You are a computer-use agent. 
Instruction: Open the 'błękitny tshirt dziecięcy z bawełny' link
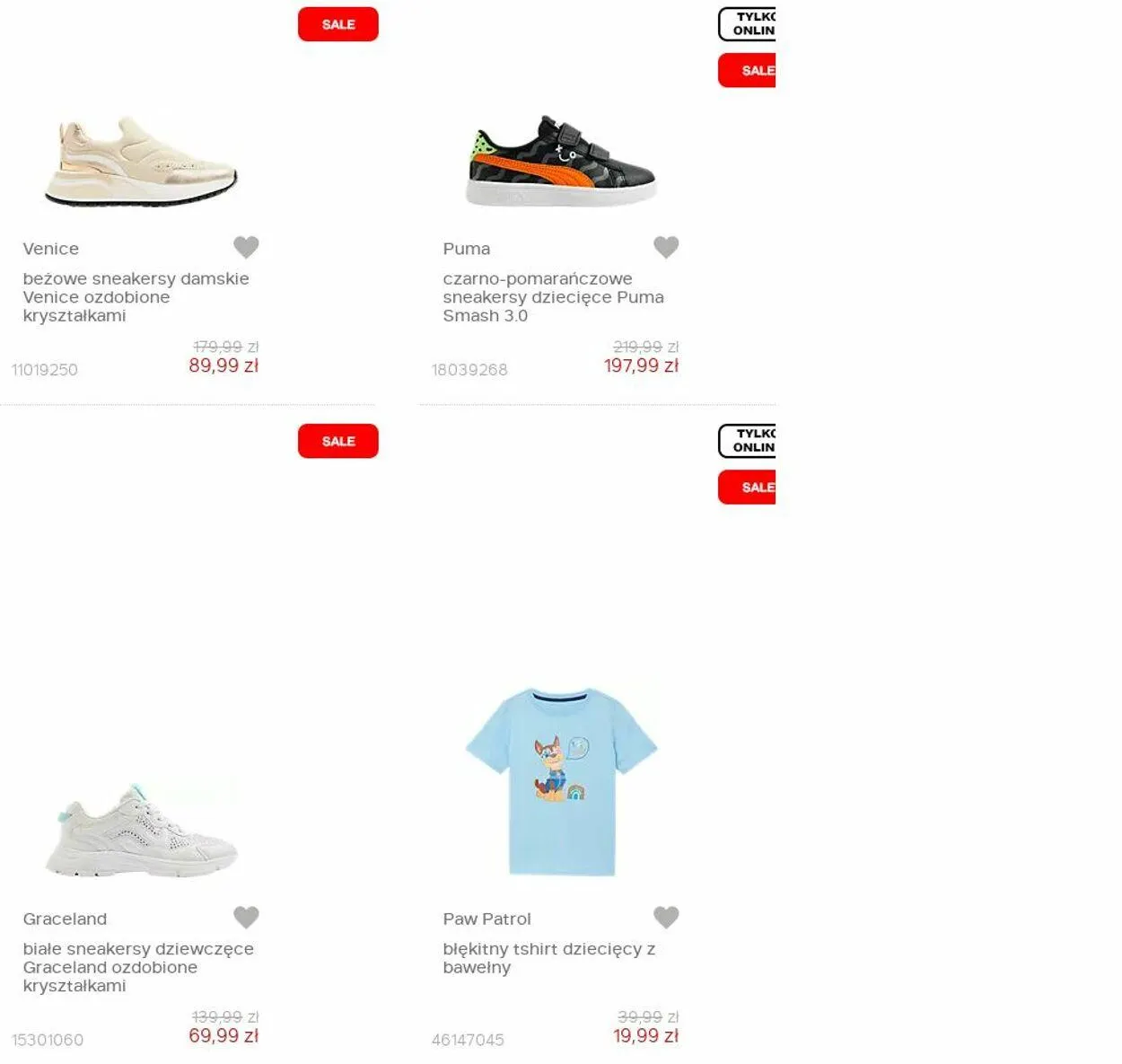click(x=548, y=958)
